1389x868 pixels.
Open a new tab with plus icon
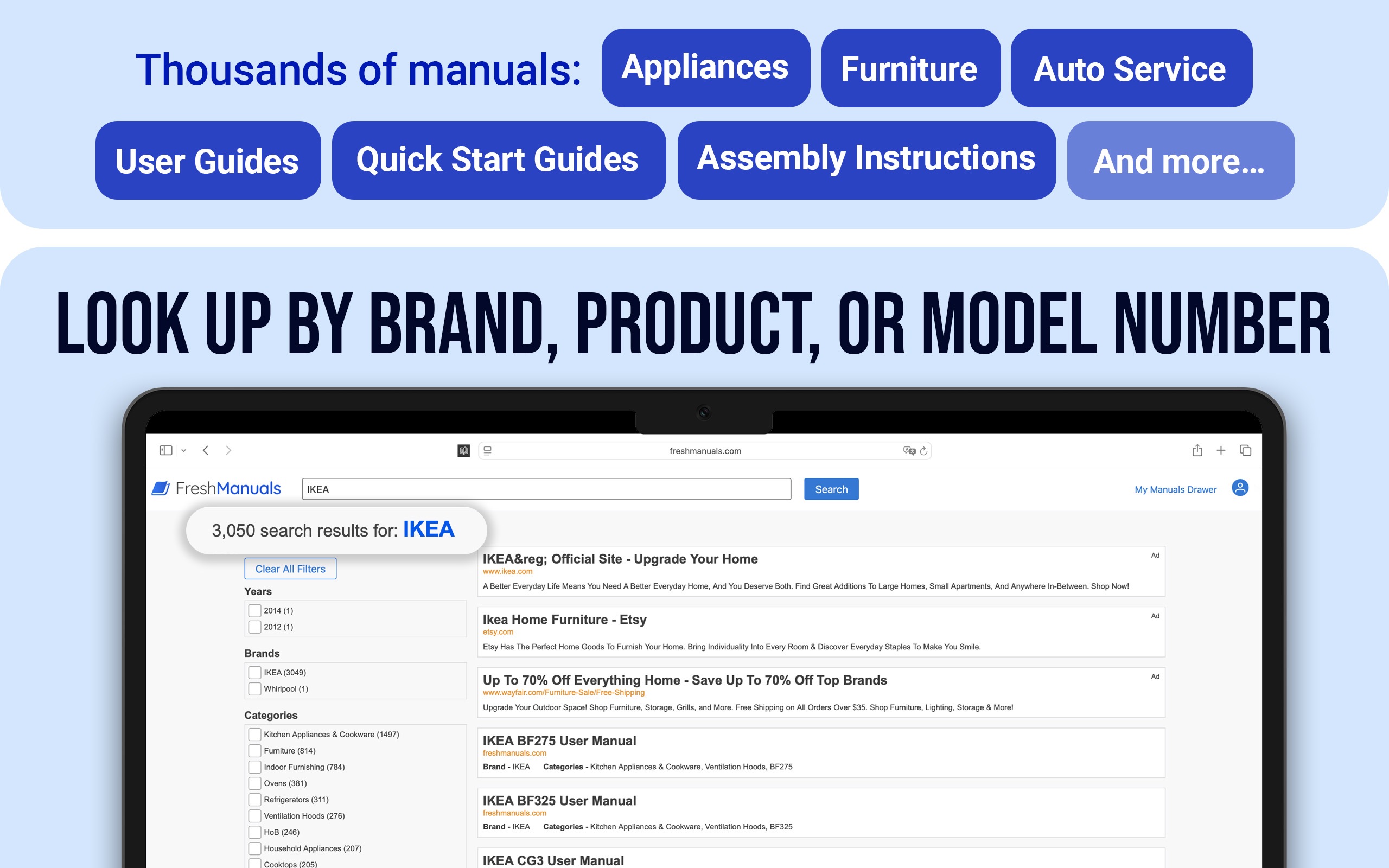tap(1221, 450)
